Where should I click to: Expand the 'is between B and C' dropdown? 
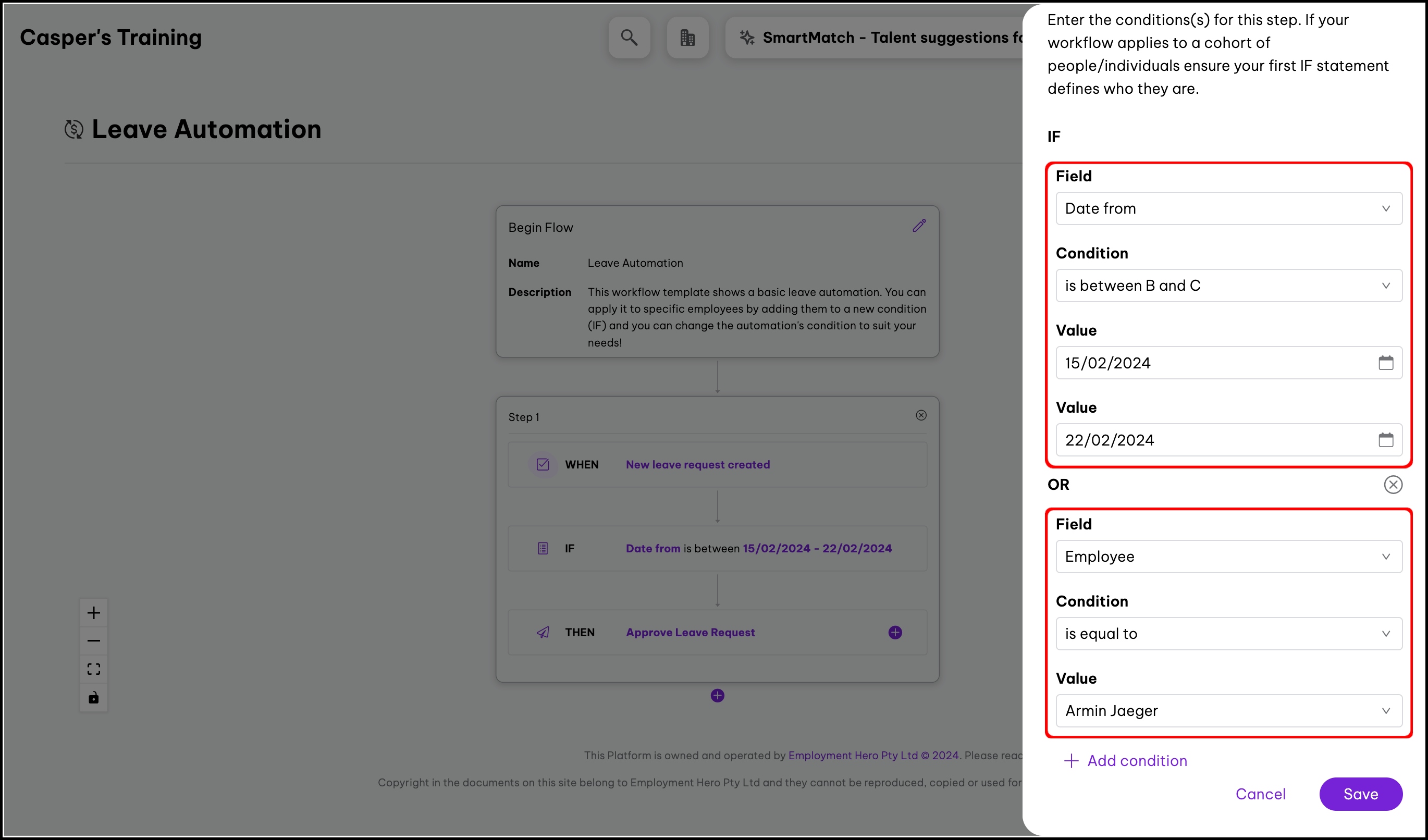click(1228, 286)
